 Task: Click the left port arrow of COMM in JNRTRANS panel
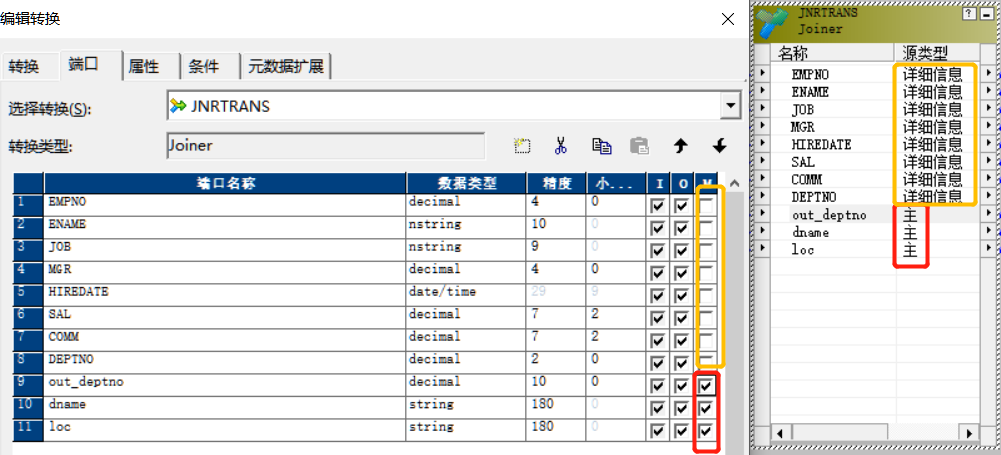click(762, 178)
